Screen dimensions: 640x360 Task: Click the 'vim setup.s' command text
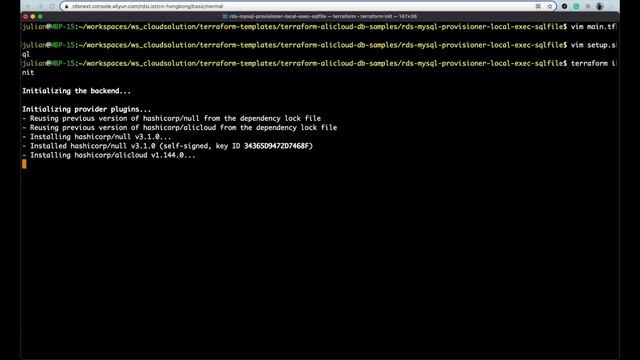point(593,45)
